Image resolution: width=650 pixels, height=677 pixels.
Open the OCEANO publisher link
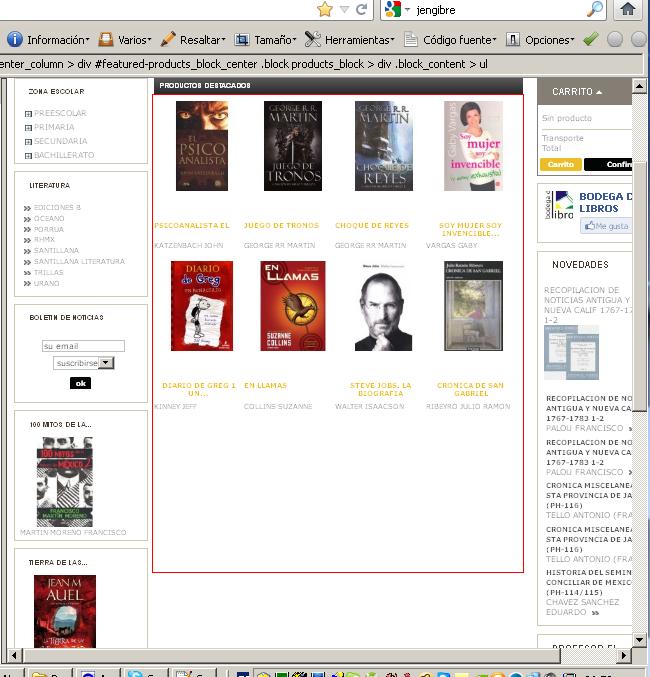point(49,218)
